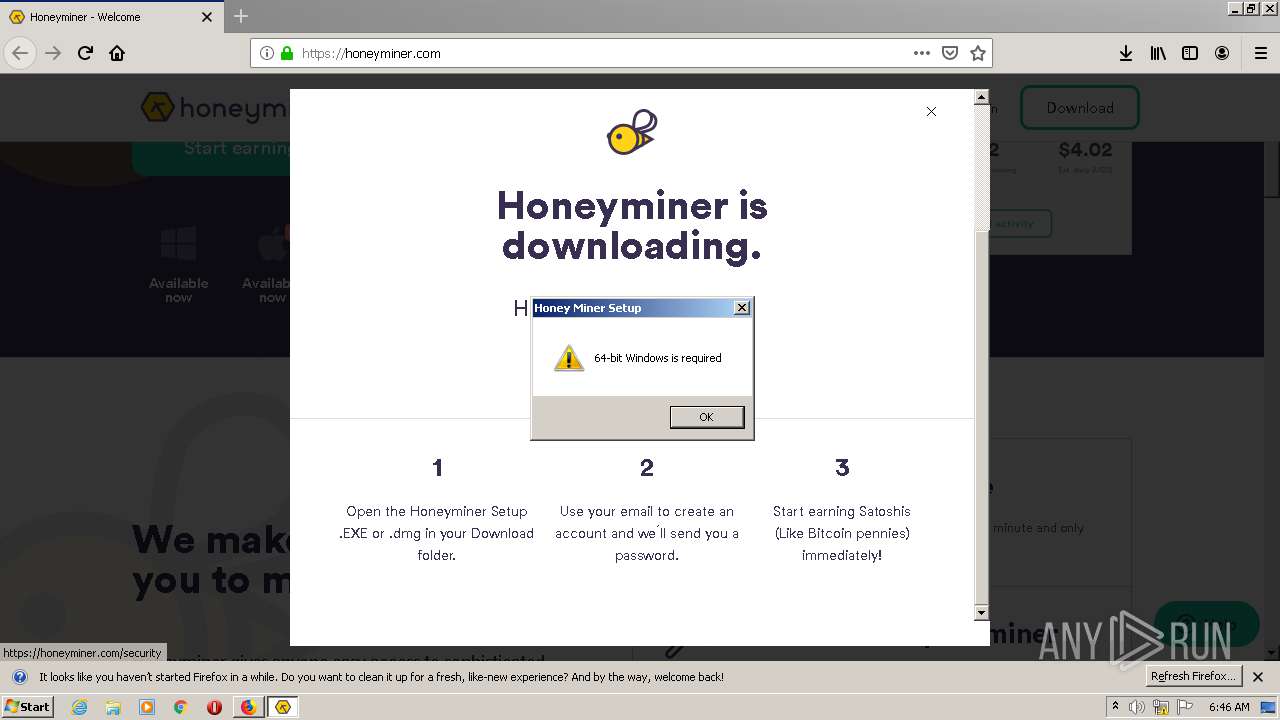Click the green Download button on the page
1280x720 pixels.
pyautogui.click(x=1080, y=108)
